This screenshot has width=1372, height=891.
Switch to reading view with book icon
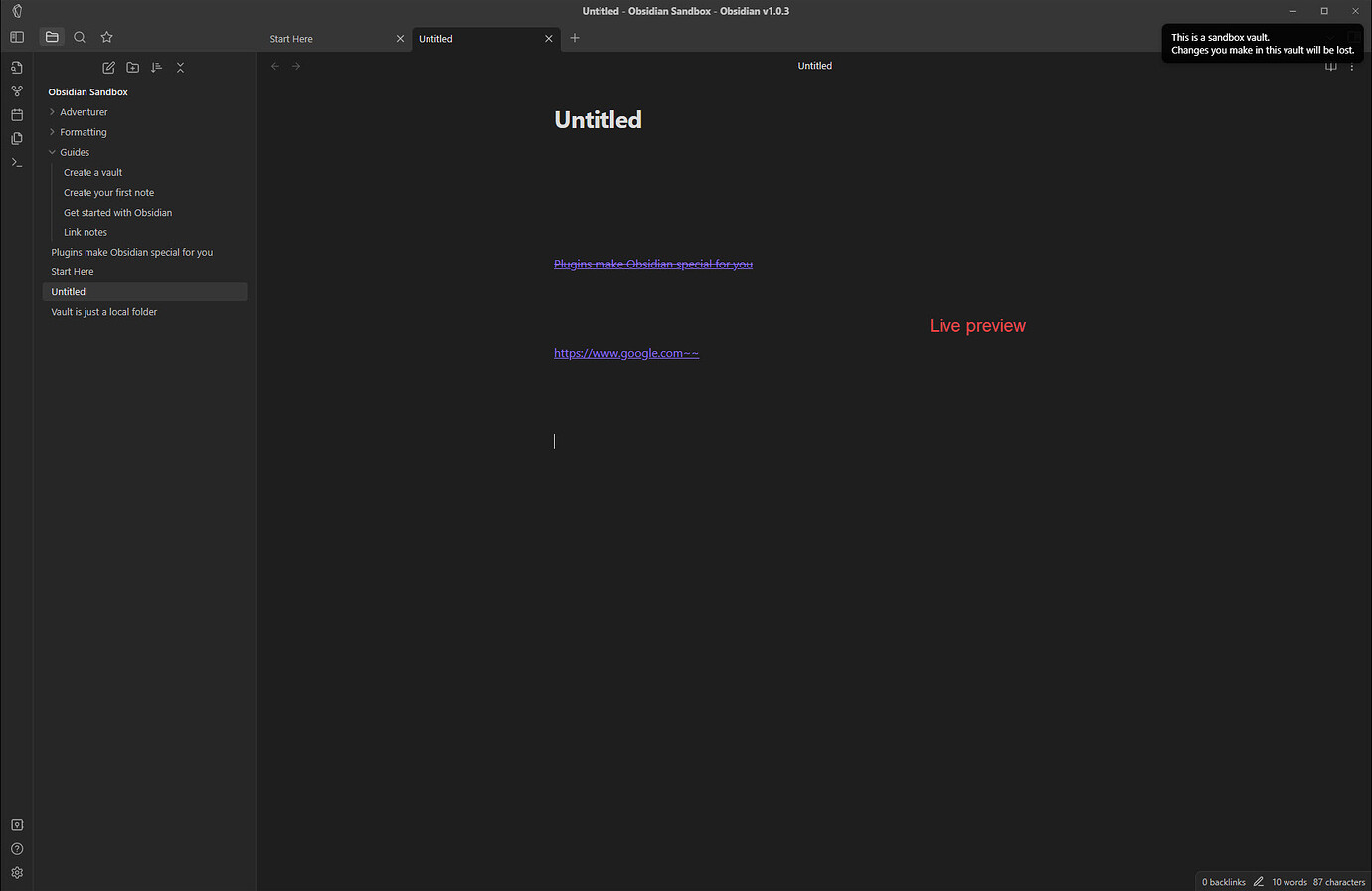pos(1331,66)
